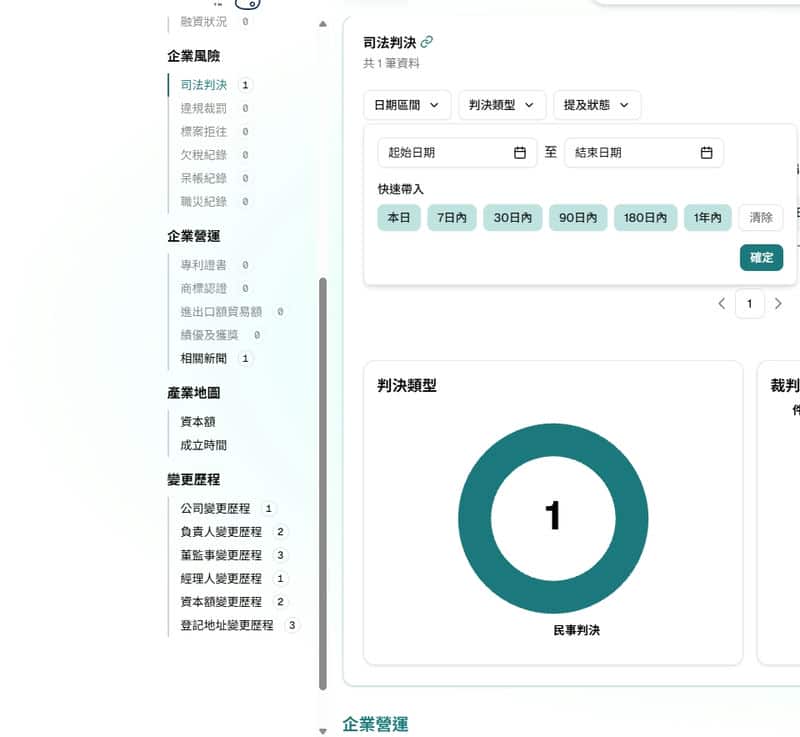Open the calendar icon in 起始日期 field
The width and height of the screenshot is (800, 737).
pos(520,153)
